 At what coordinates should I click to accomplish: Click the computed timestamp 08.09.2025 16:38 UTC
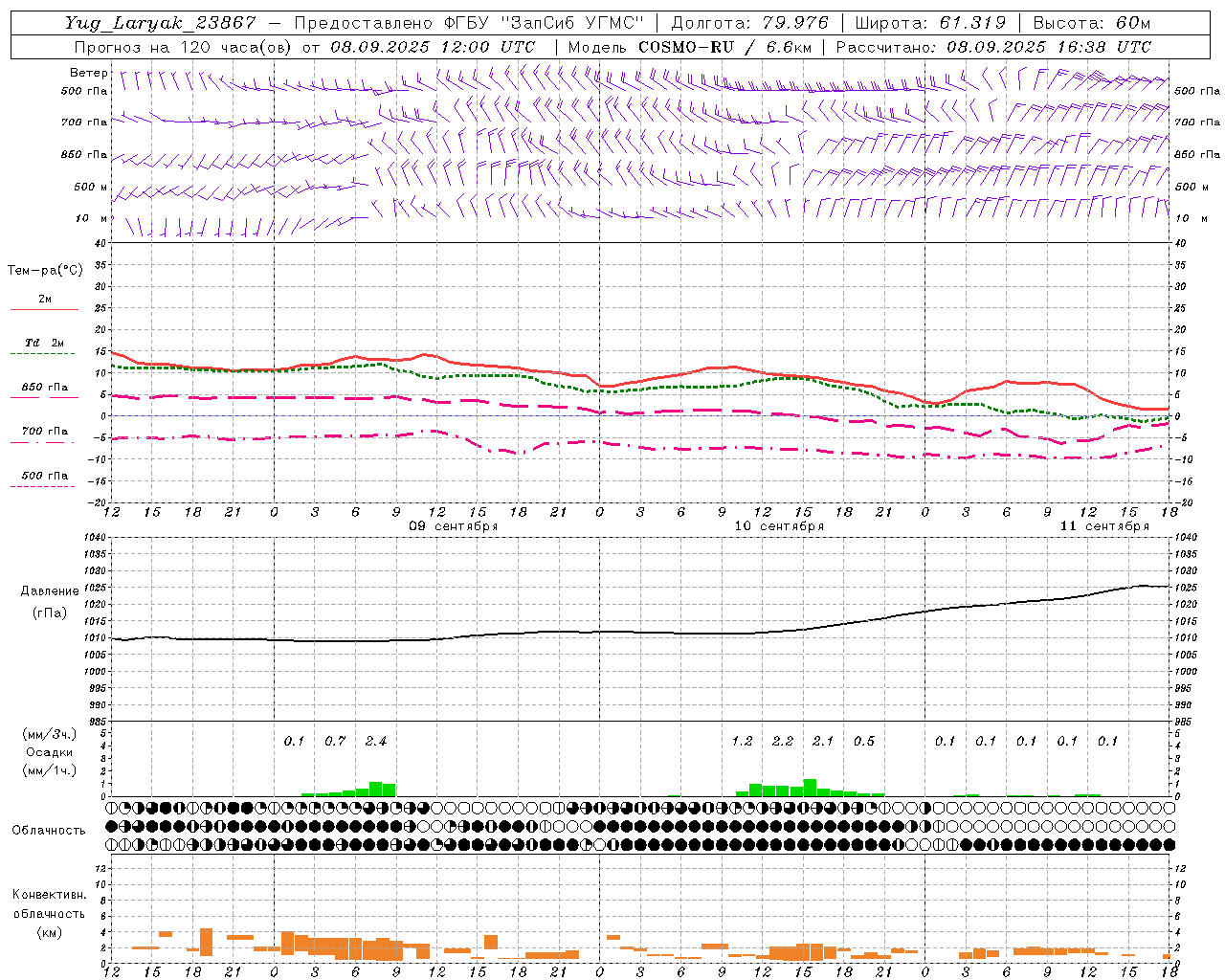pos(1049,47)
